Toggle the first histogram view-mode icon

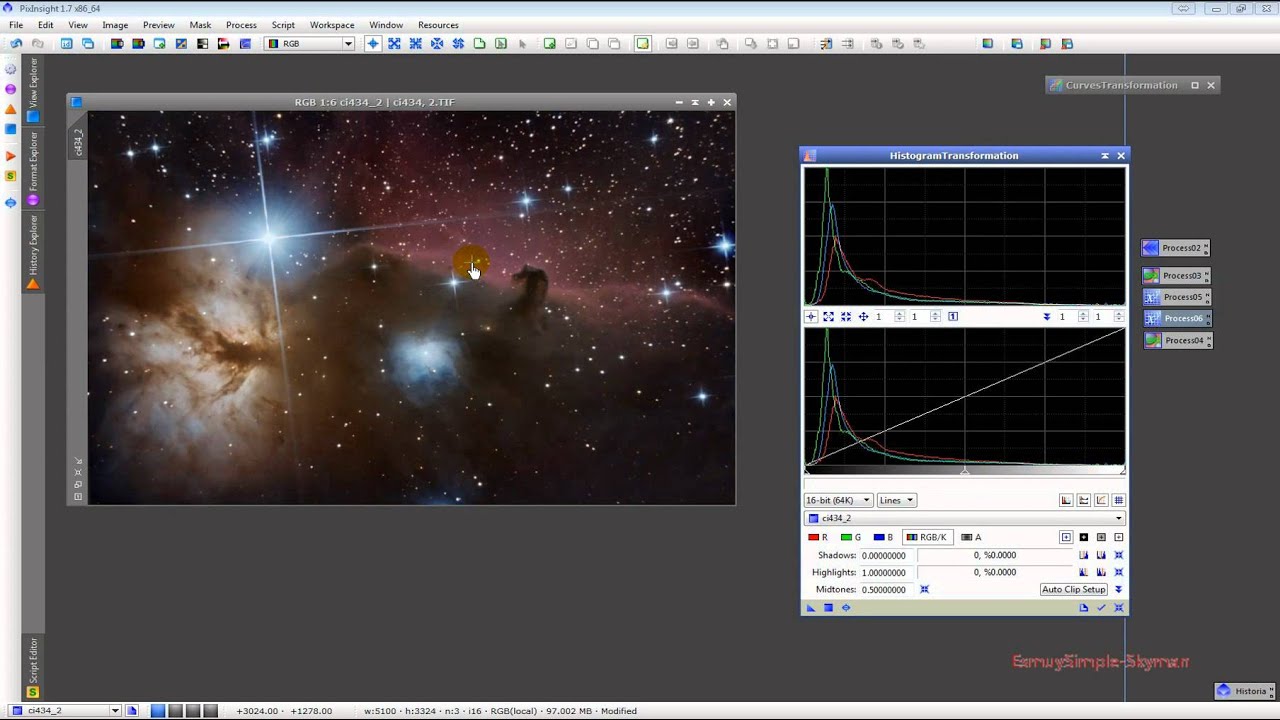tap(1066, 500)
